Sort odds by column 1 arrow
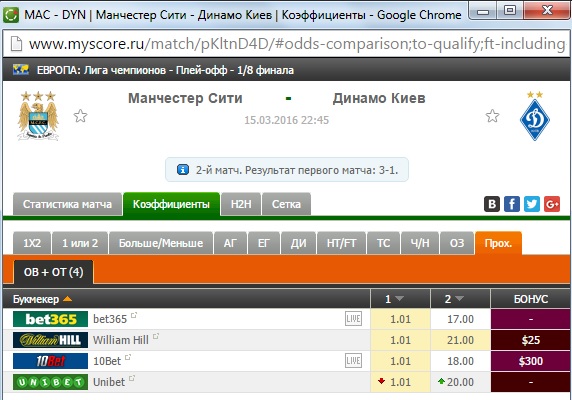The image size is (572, 400). (399, 299)
